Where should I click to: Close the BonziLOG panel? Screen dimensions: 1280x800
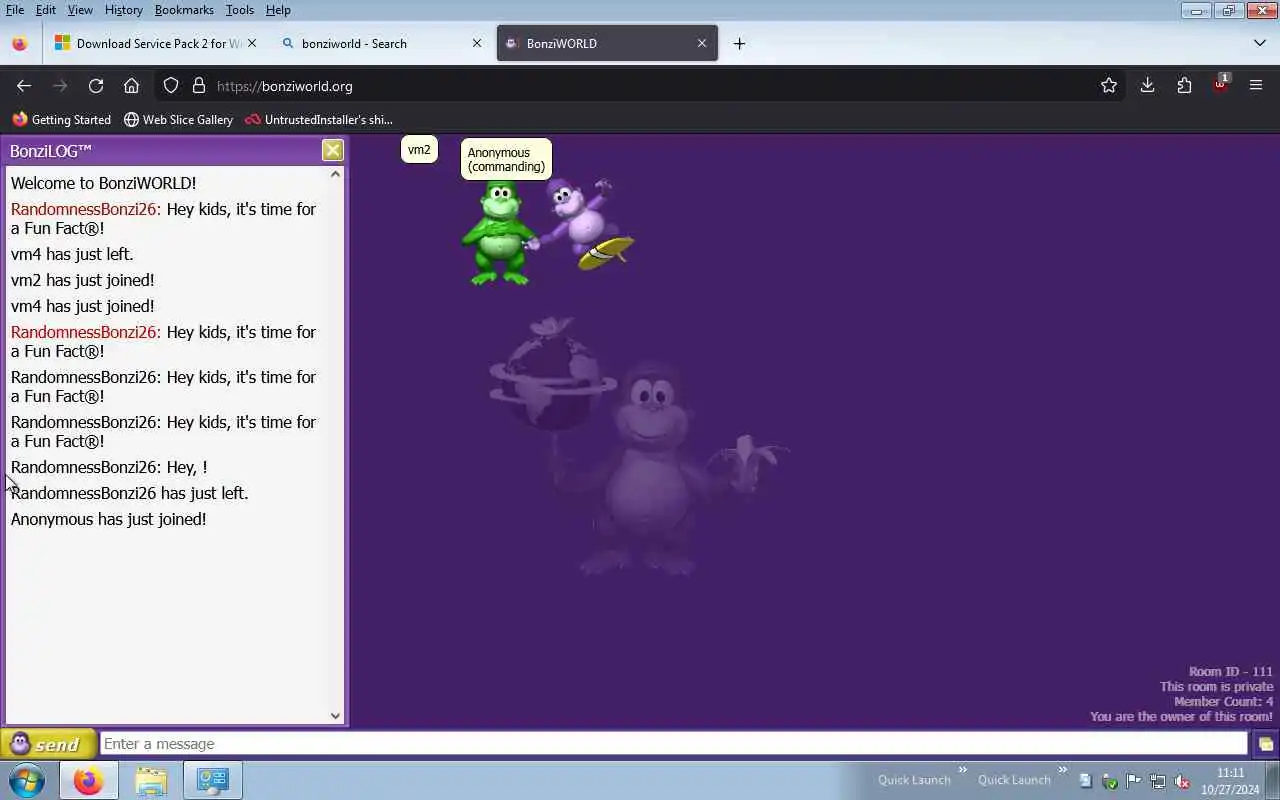(x=332, y=150)
